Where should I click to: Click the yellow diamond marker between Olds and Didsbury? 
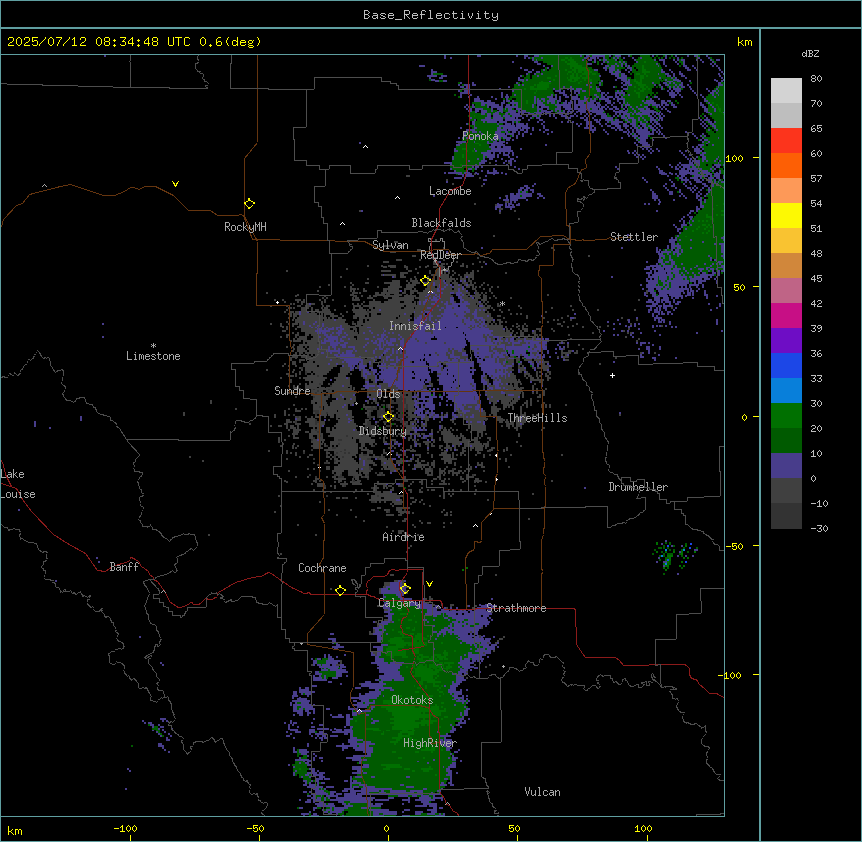pos(389,417)
